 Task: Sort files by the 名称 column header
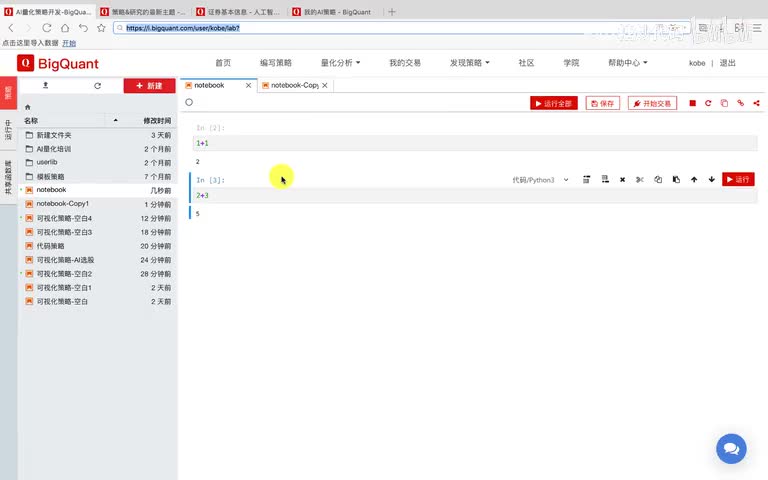[31, 120]
